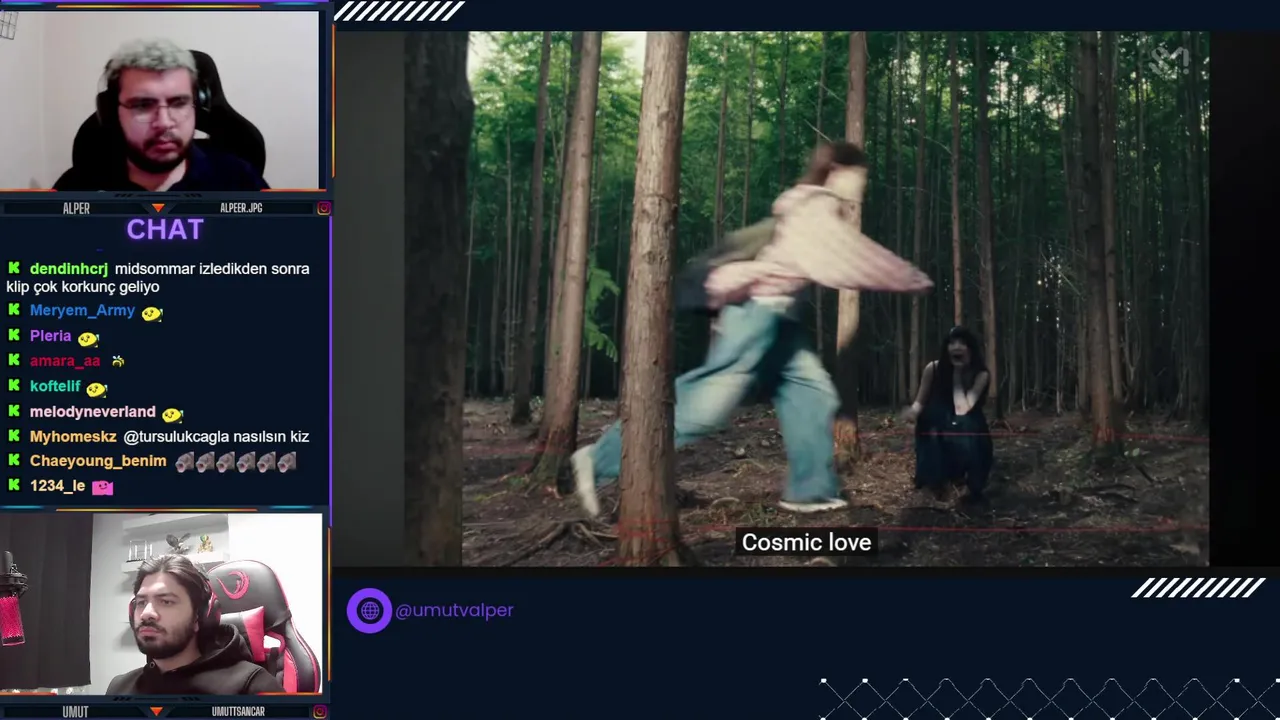This screenshot has width=1280, height=720.
Task: Select the Pleria username in chat
Action: point(51,336)
